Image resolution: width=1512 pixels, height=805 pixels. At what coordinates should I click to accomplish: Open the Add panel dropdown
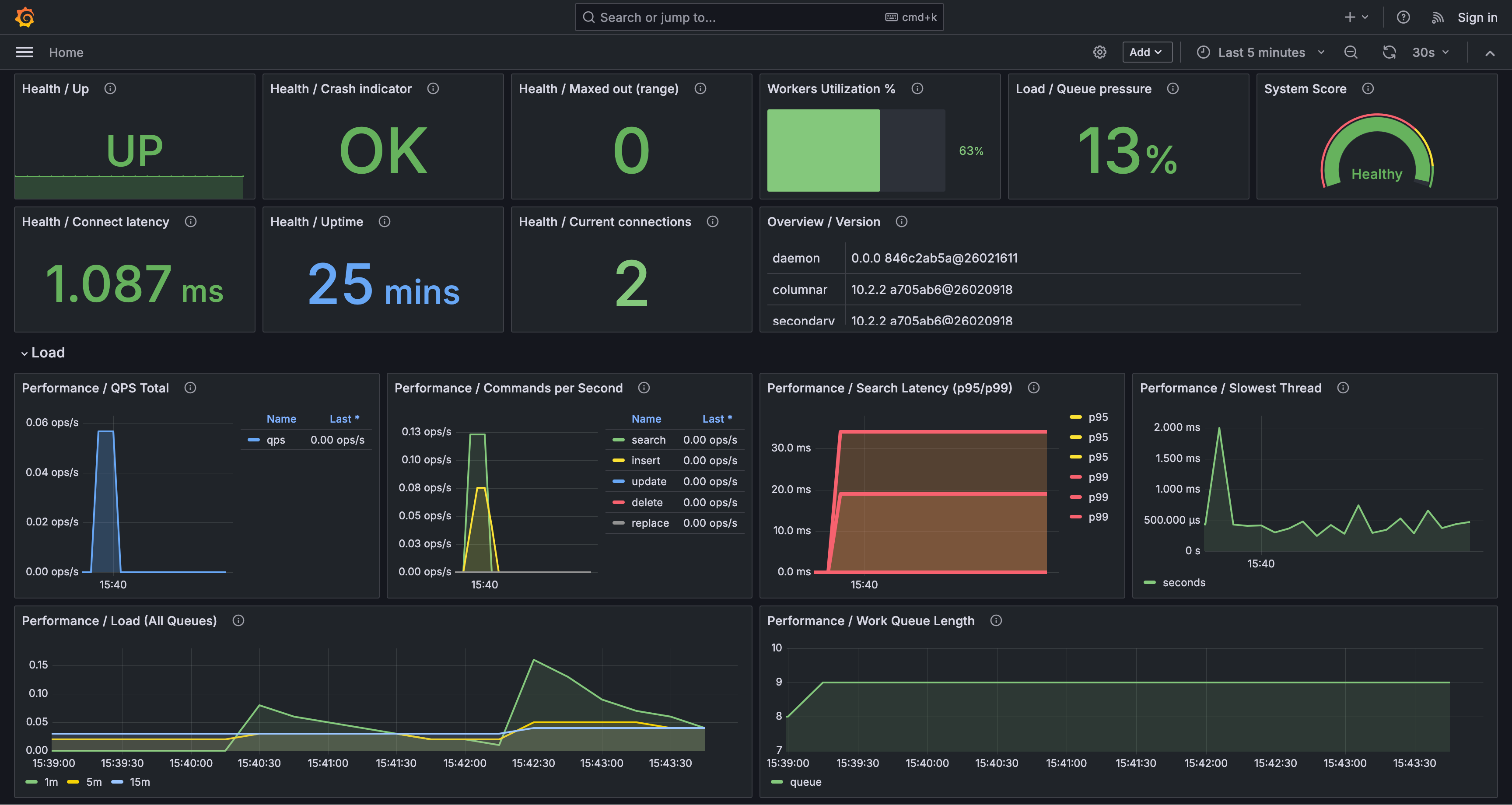click(x=1147, y=52)
